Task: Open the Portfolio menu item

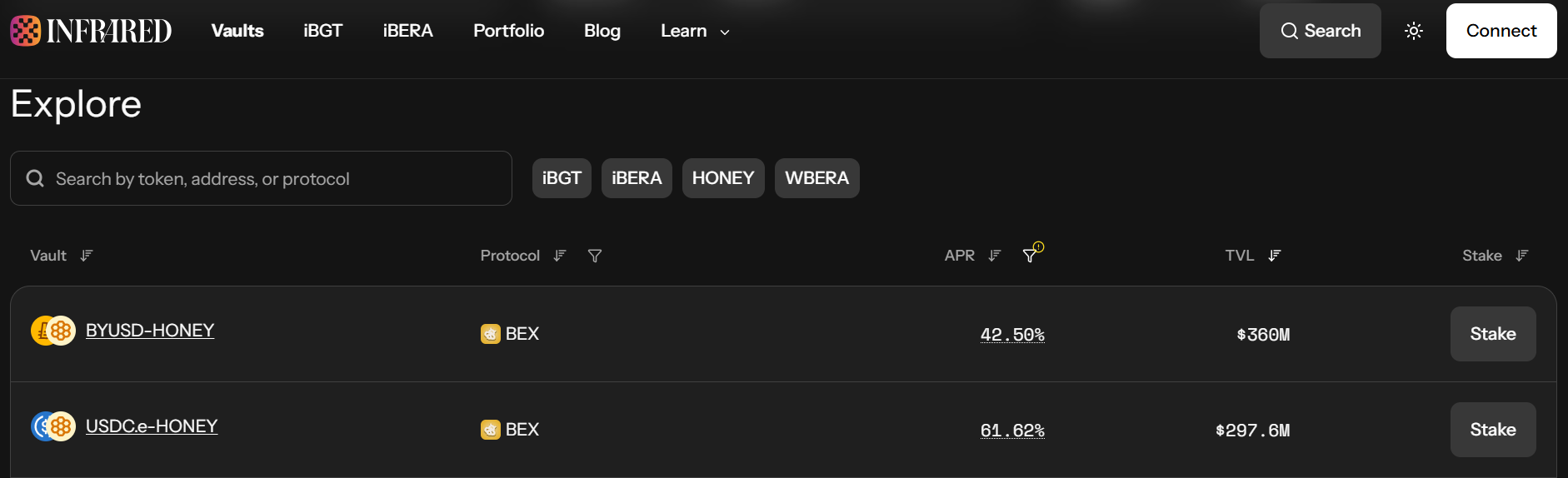Action: point(508,31)
